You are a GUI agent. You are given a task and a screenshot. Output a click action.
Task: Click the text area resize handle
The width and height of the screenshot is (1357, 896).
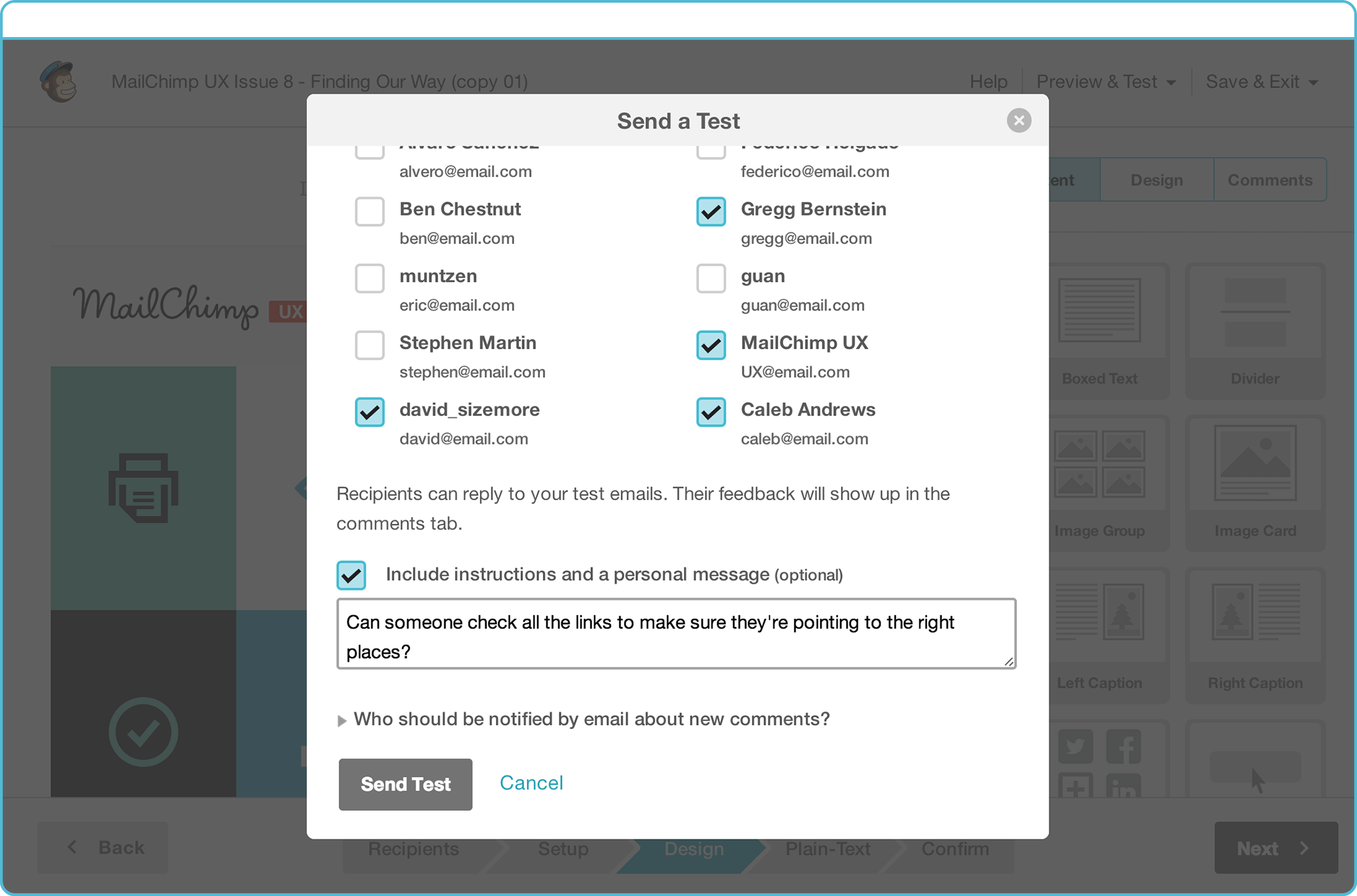[x=1008, y=661]
